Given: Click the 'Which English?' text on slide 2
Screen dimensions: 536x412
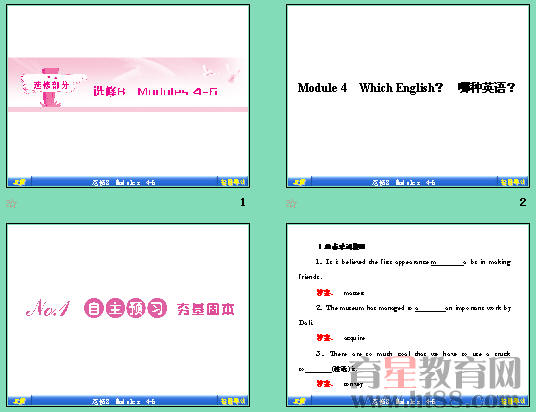Looking at the screenshot, I should click(401, 88).
